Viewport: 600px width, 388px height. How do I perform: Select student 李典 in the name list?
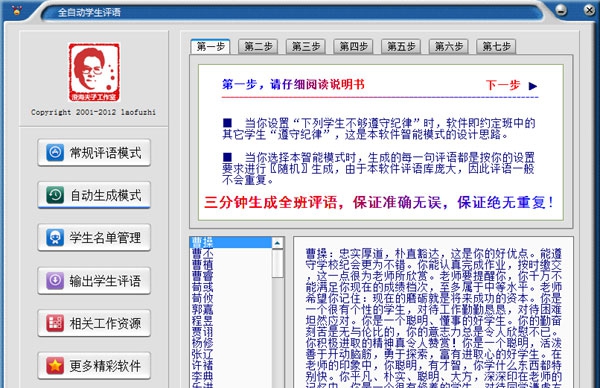231,376
